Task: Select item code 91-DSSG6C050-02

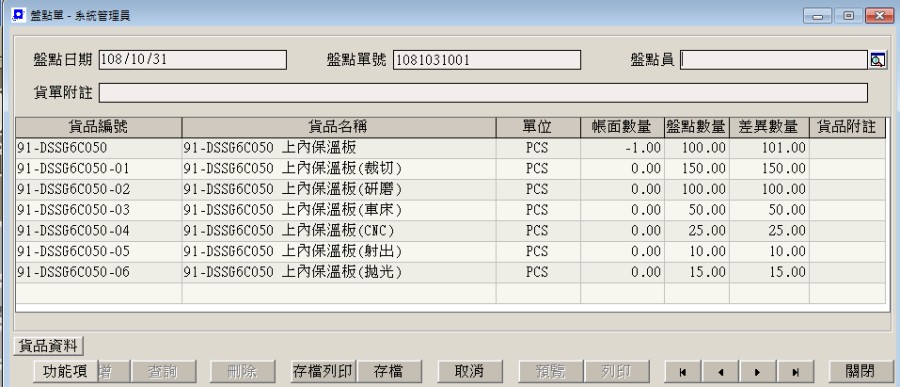Action: (x=98, y=189)
